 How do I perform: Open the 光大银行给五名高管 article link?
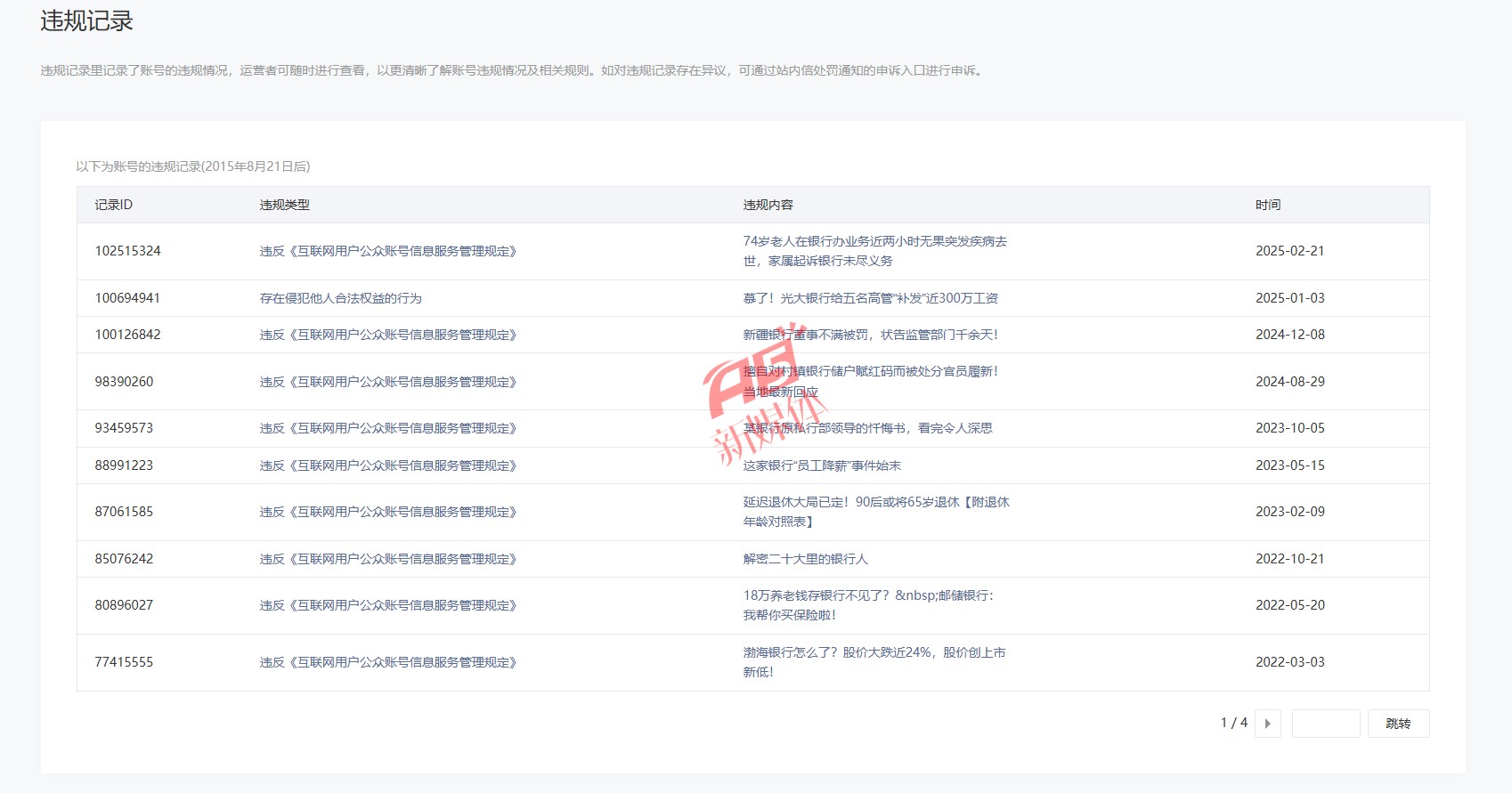click(x=870, y=298)
